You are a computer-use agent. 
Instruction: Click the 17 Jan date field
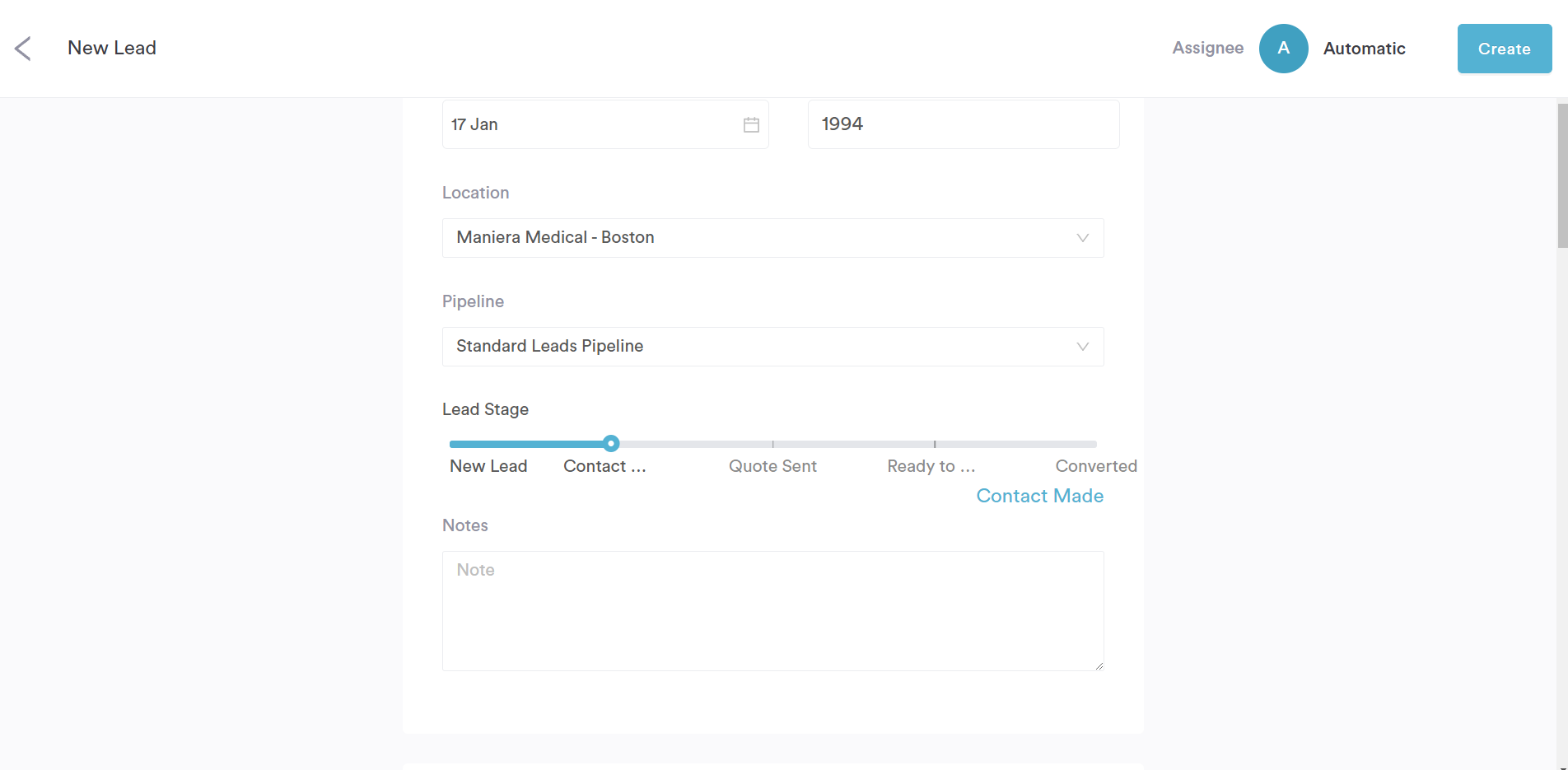(605, 124)
